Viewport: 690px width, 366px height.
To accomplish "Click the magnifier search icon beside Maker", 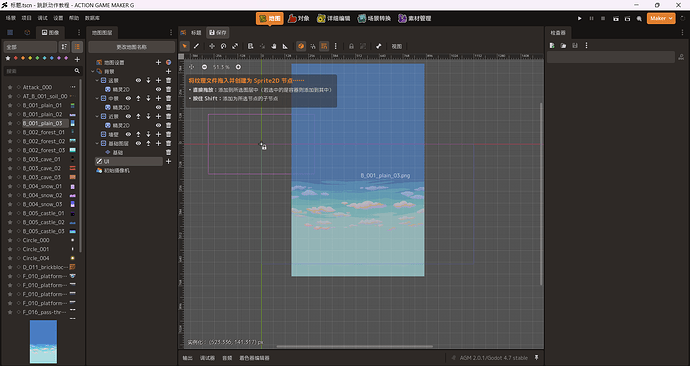I will point(639,18).
